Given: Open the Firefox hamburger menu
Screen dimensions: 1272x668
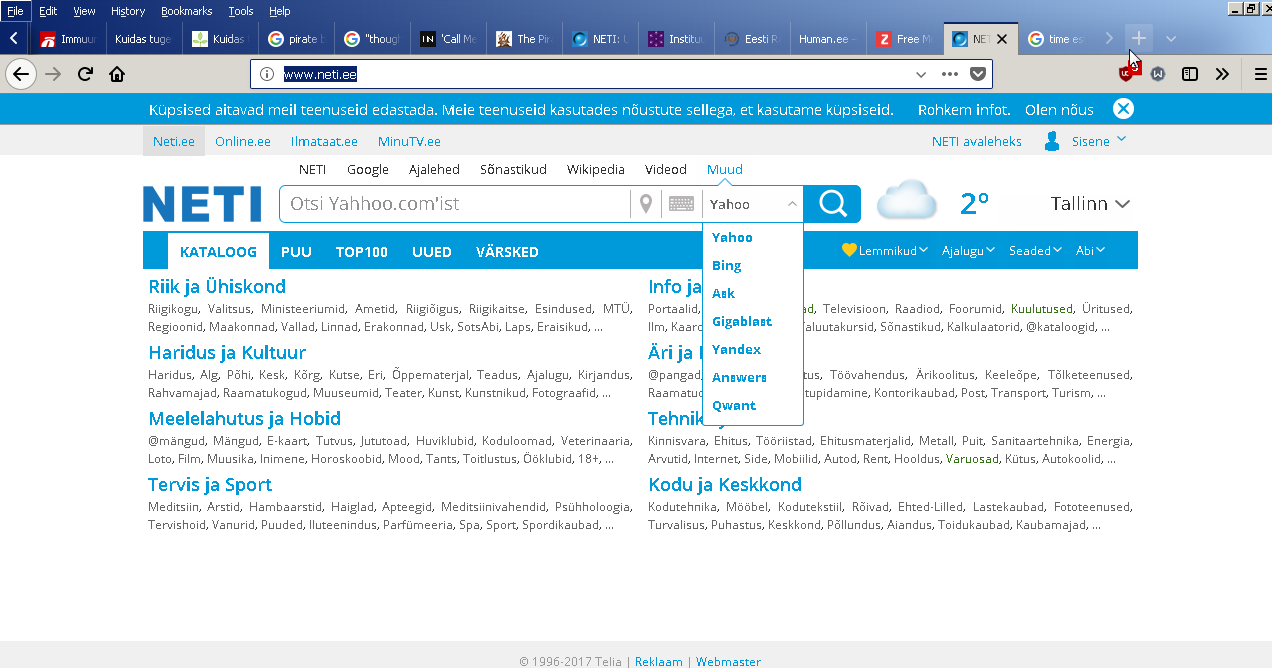Looking at the screenshot, I should tap(1260, 74).
